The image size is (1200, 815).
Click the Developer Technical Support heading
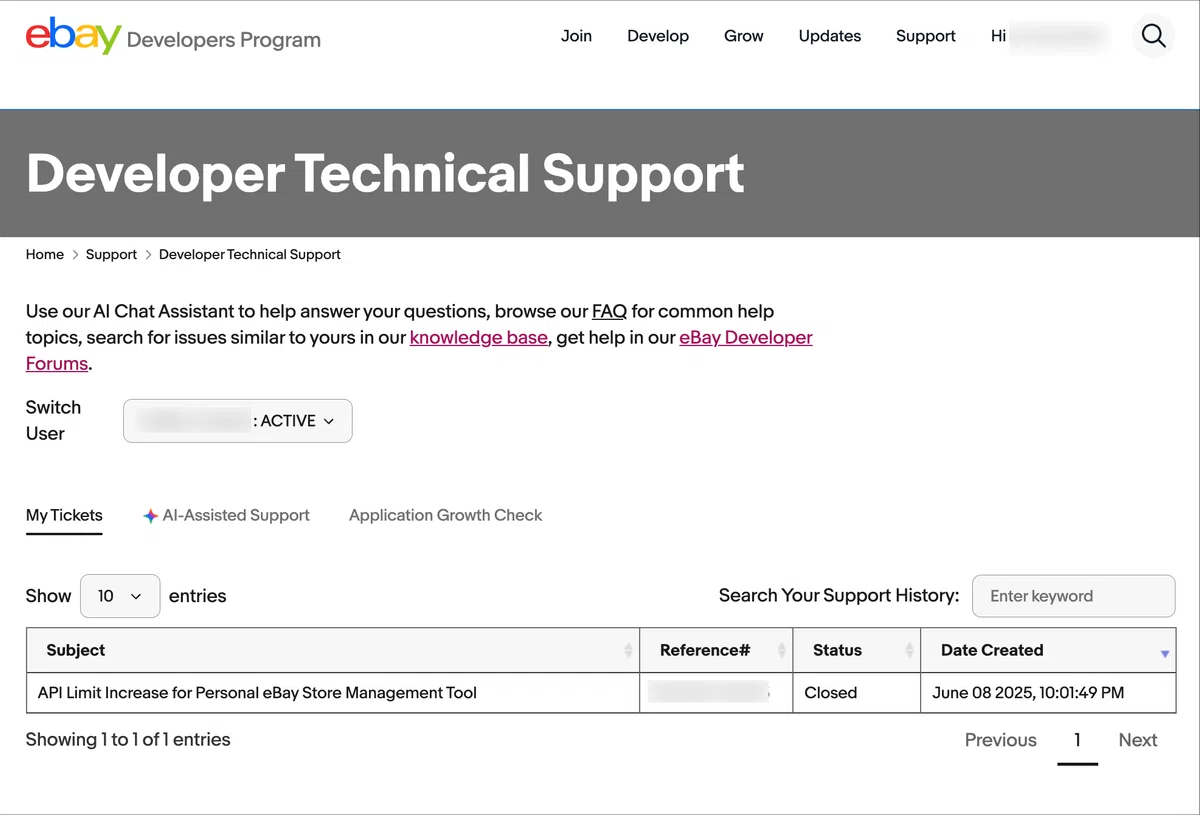click(385, 173)
